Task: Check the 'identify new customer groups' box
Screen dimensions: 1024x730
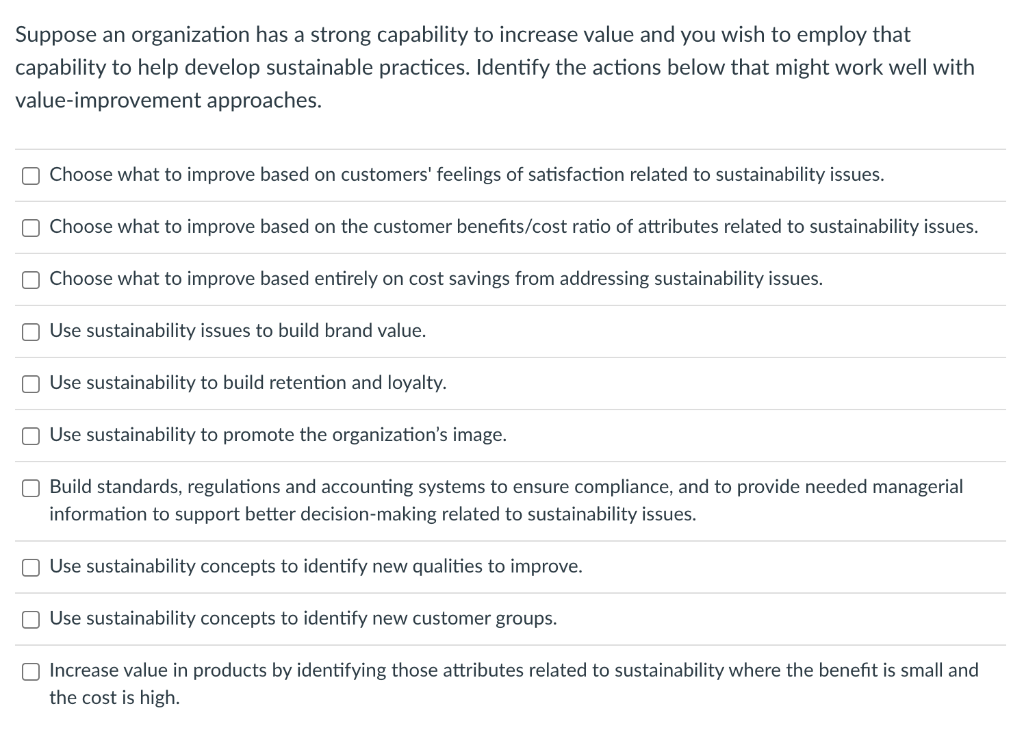Action: tap(30, 619)
